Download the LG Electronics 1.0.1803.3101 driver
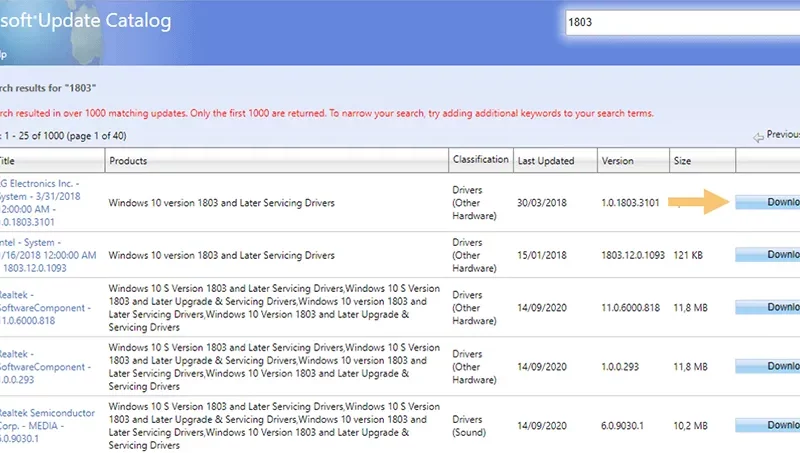 pos(768,202)
